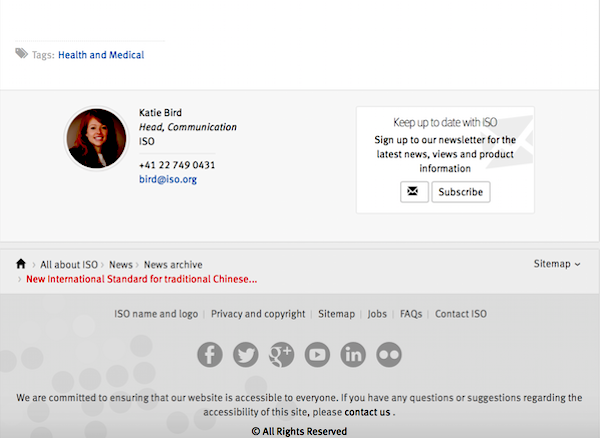Subscribe to the ISO newsletter

point(461,192)
